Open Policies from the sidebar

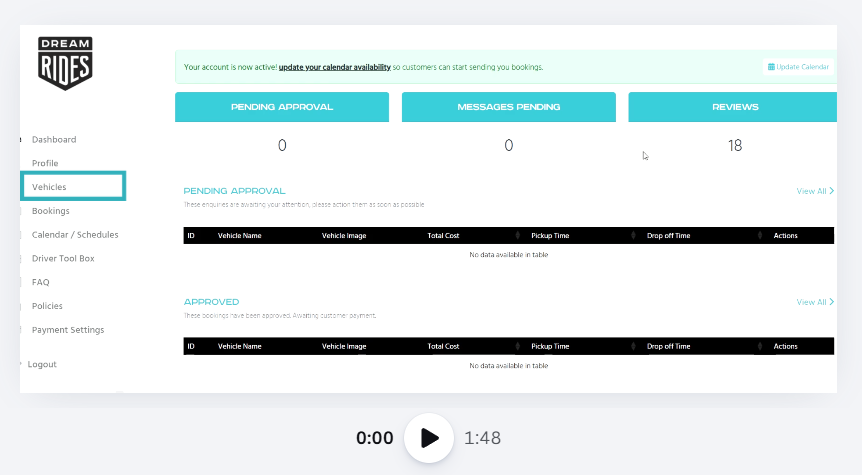[x=47, y=306]
